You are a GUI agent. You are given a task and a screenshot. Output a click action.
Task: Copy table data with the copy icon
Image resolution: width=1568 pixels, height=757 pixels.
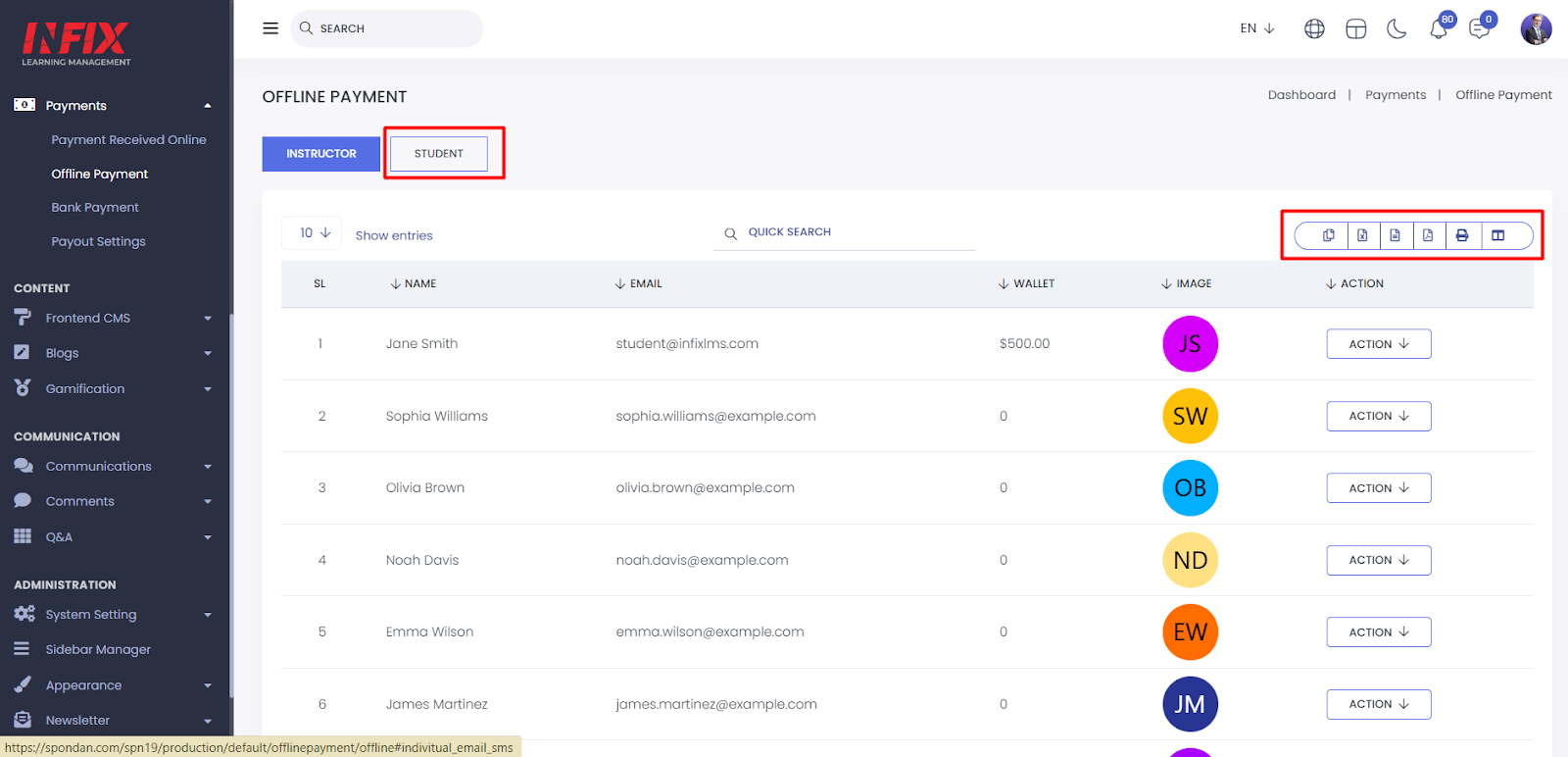[x=1329, y=235]
